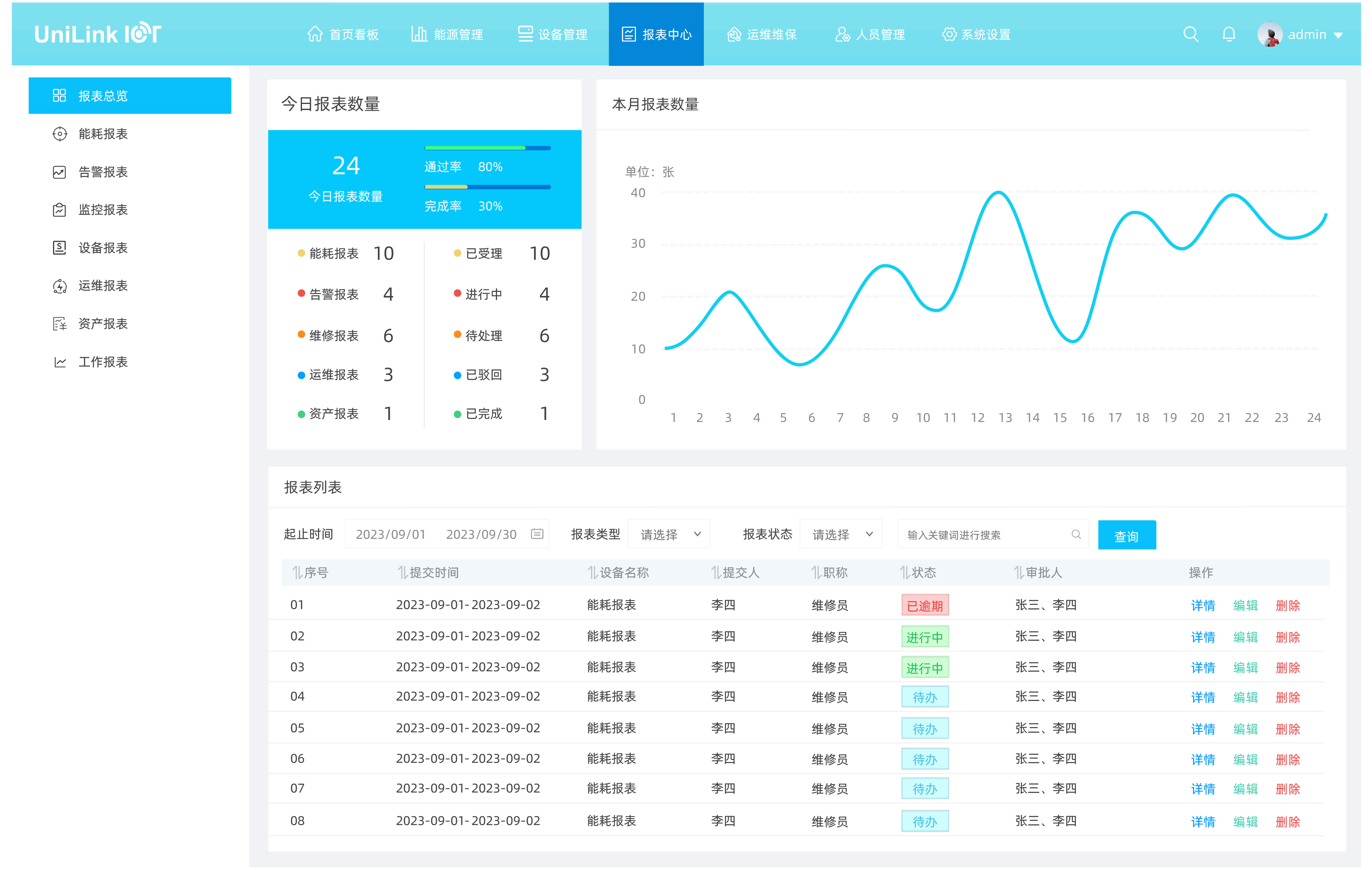Image resolution: width=1372 pixels, height=870 pixels.
Task: Click 删除 for row 03
Action: click(x=1288, y=667)
